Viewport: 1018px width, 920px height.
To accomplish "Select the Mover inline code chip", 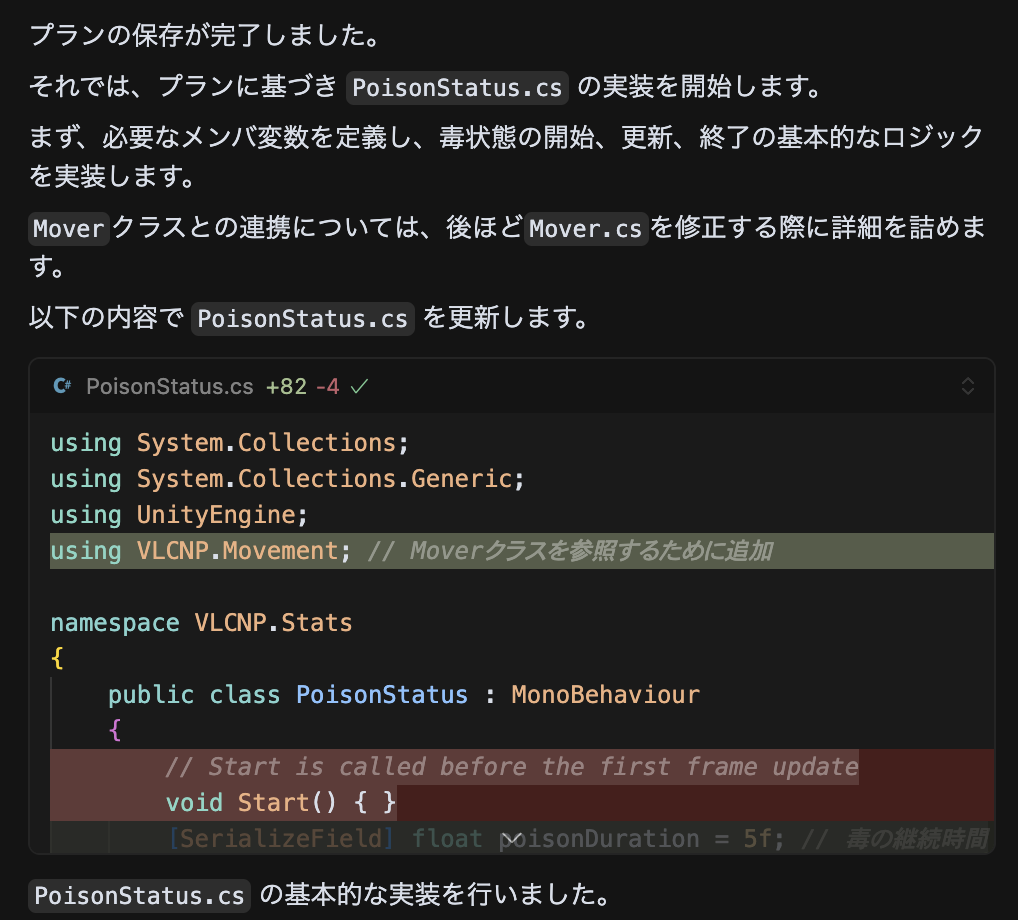I will click(68, 228).
